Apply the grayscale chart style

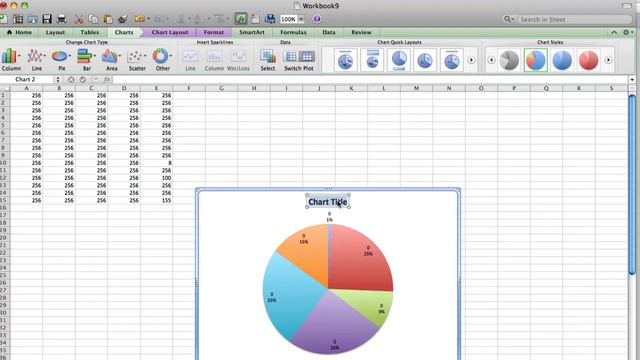pos(509,60)
